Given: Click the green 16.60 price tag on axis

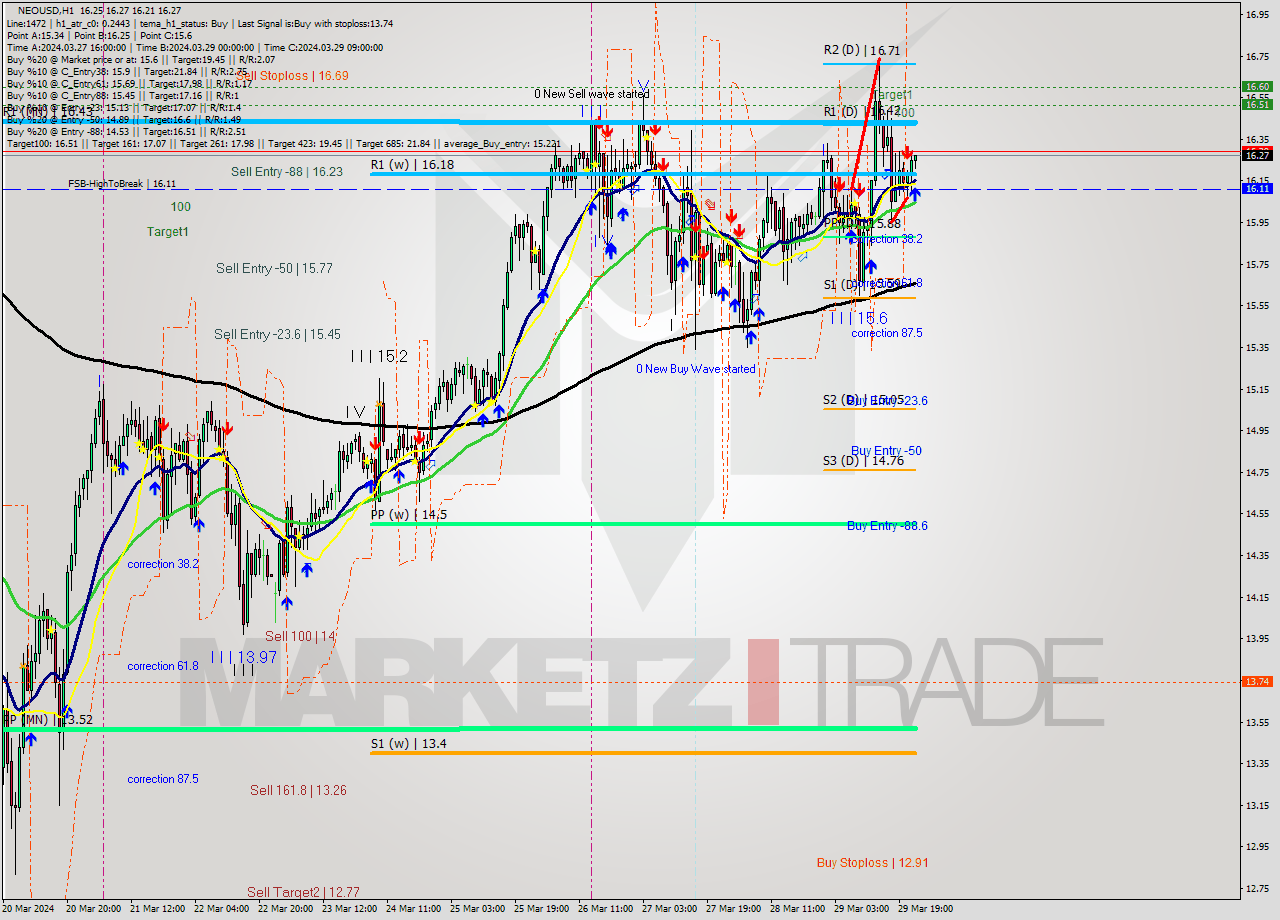Looking at the screenshot, I should tap(1257, 87).
